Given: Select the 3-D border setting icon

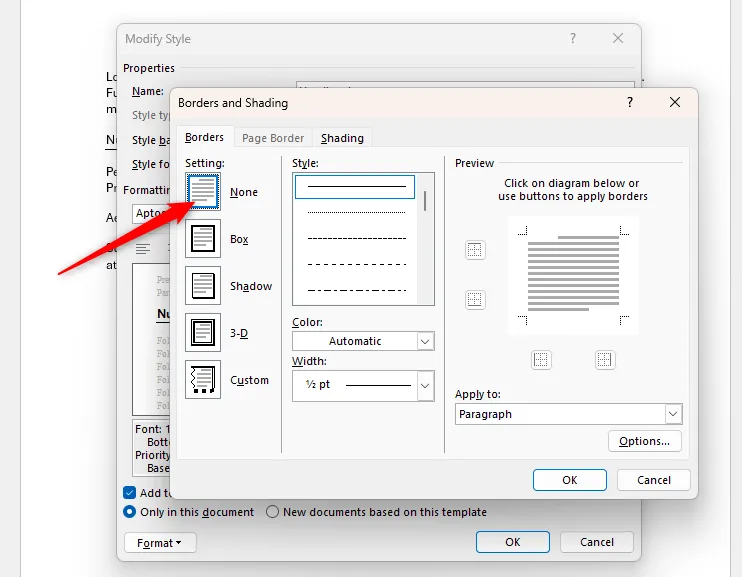Looking at the screenshot, I should click(203, 333).
